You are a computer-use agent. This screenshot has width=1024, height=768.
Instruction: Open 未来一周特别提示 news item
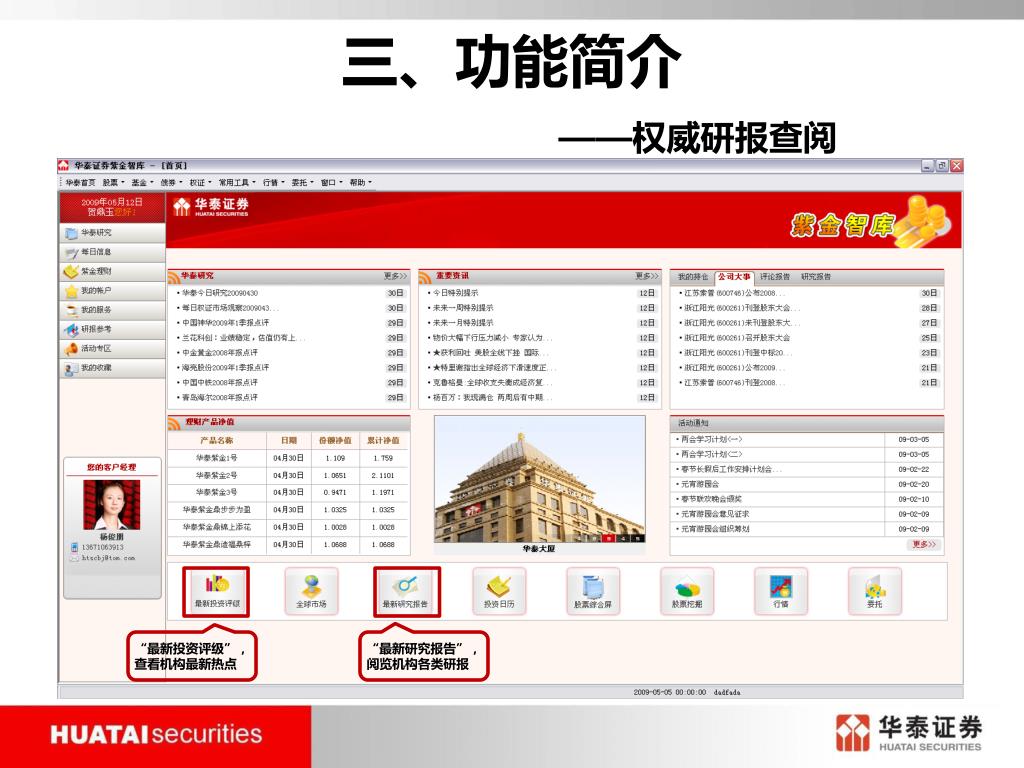click(463, 308)
